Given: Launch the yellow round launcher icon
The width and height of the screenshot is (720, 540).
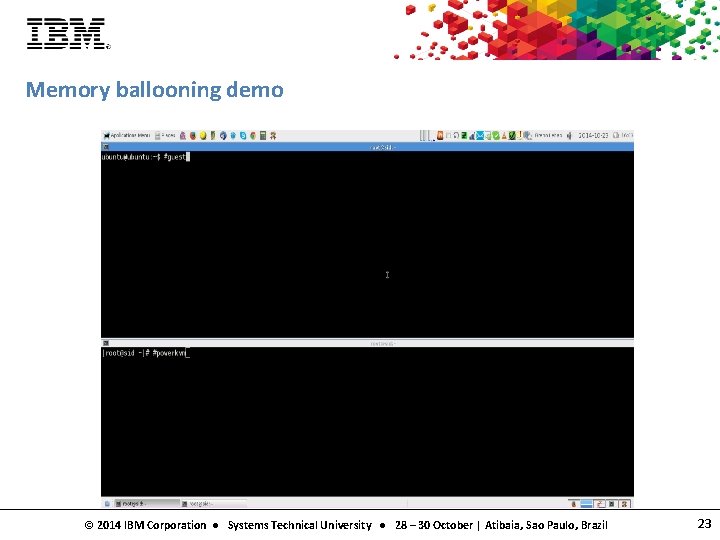Looking at the screenshot, I should point(203,135).
